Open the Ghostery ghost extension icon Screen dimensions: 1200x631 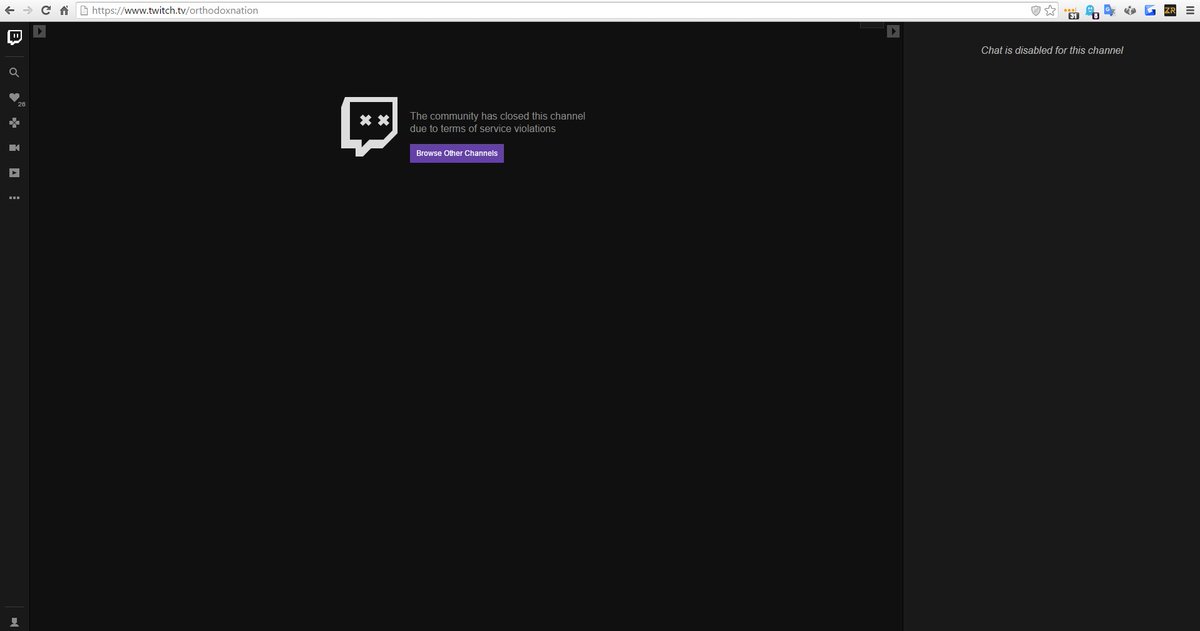[x=1092, y=11]
